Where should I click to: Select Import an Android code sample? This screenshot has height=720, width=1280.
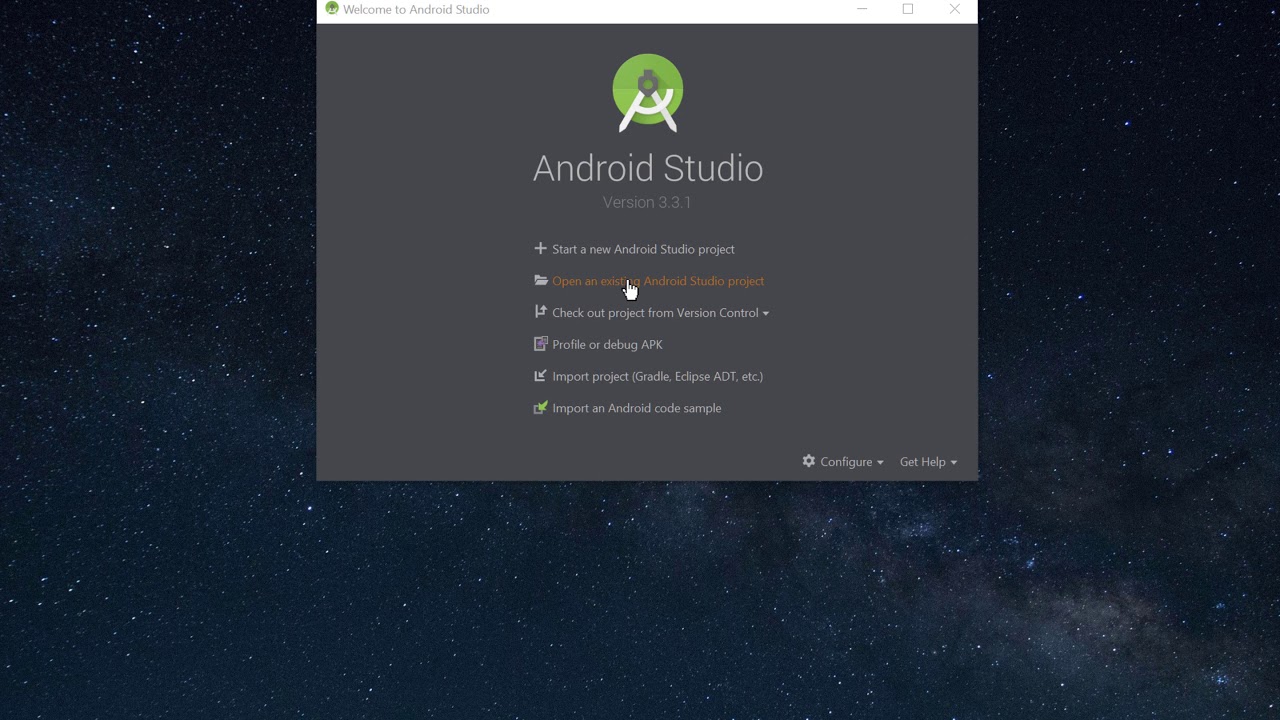[636, 408]
